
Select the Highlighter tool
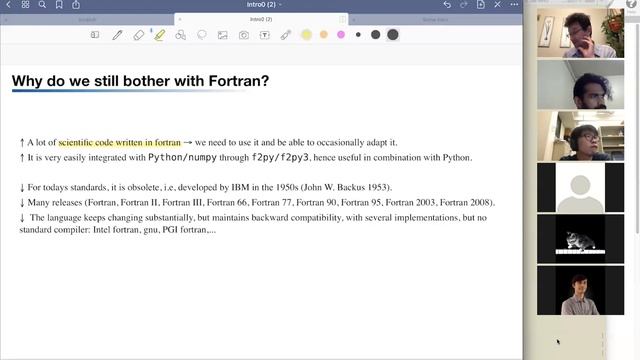(160, 35)
